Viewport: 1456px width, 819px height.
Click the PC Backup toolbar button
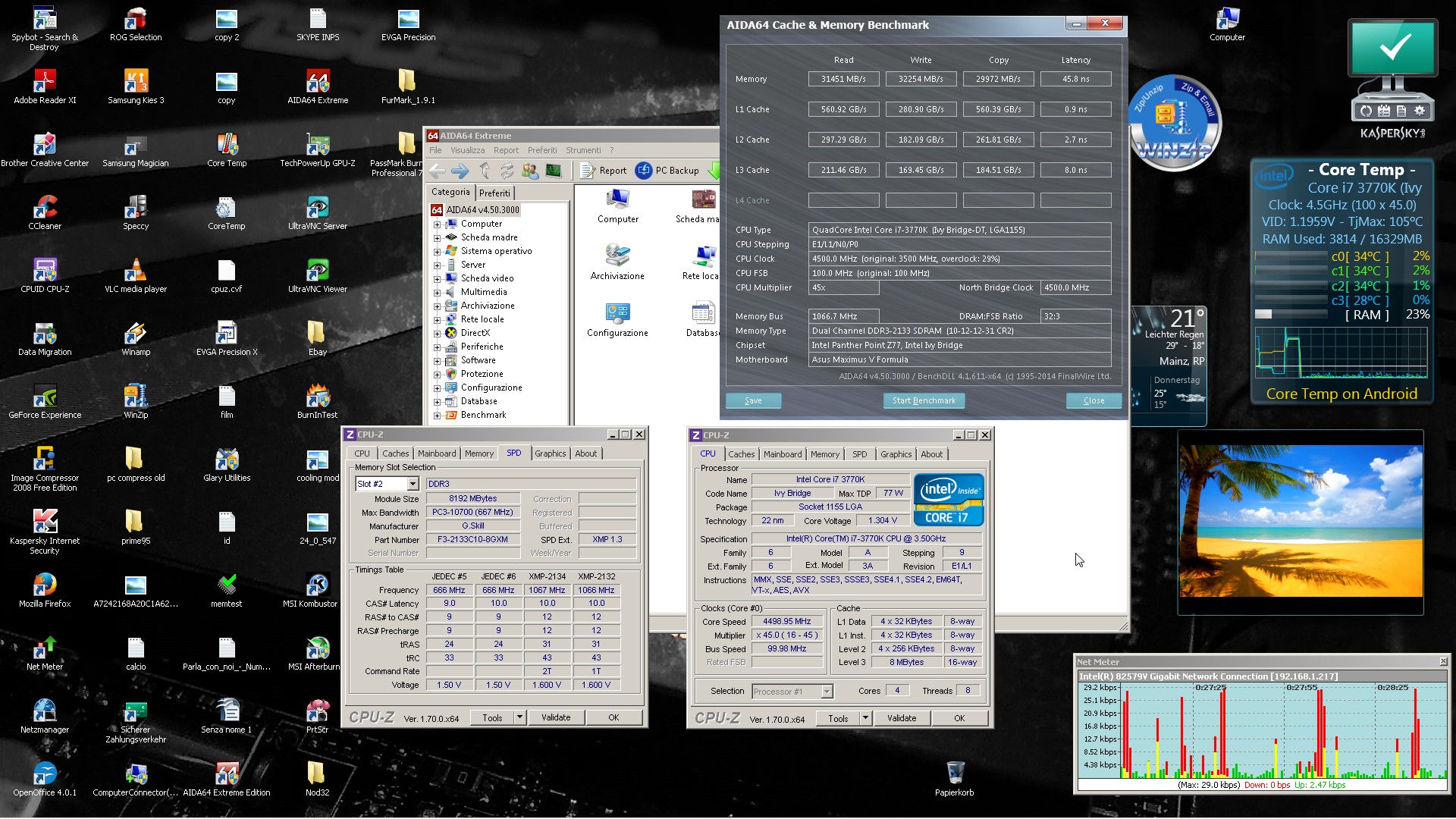667,171
